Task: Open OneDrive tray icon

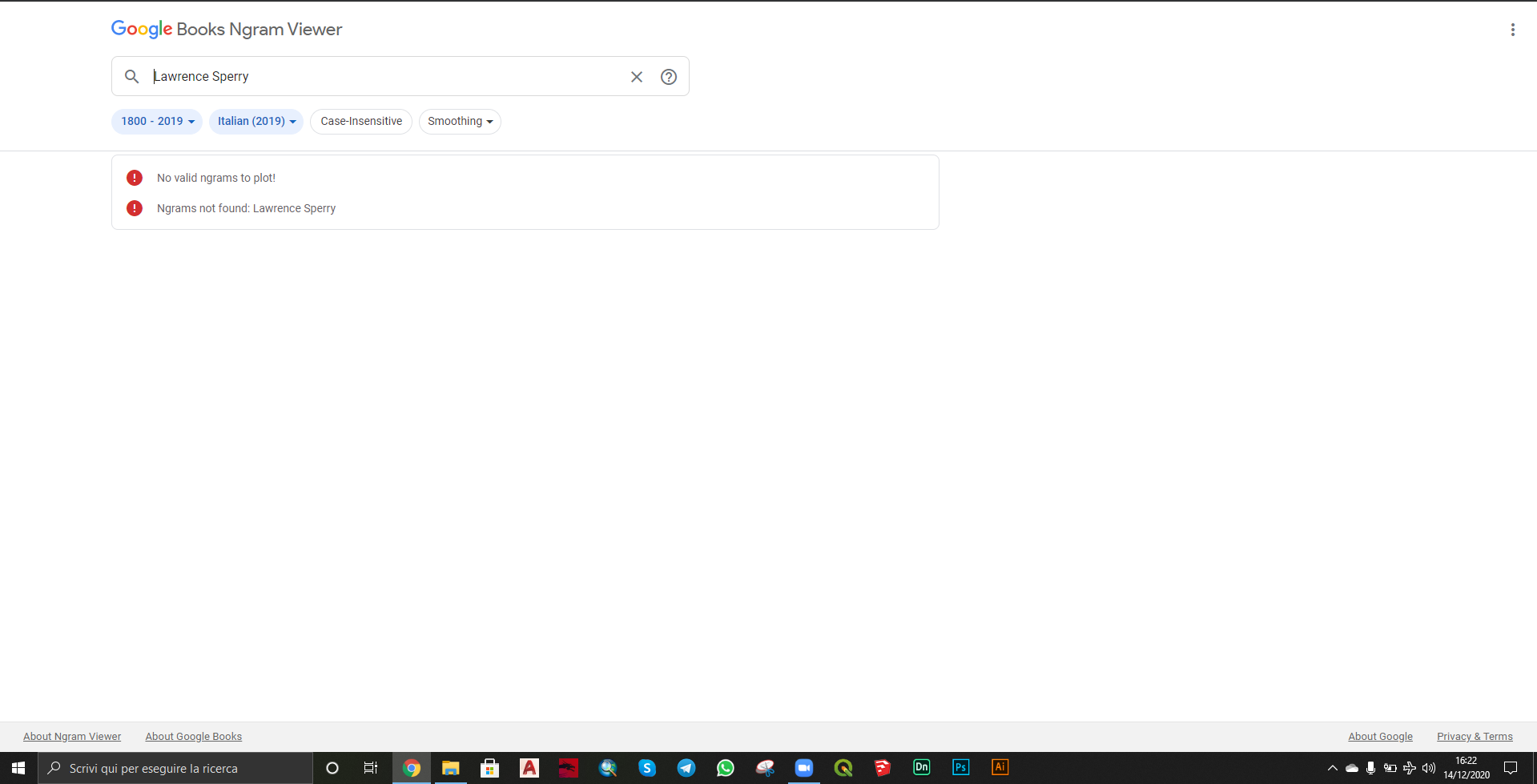Action: click(1352, 768)
